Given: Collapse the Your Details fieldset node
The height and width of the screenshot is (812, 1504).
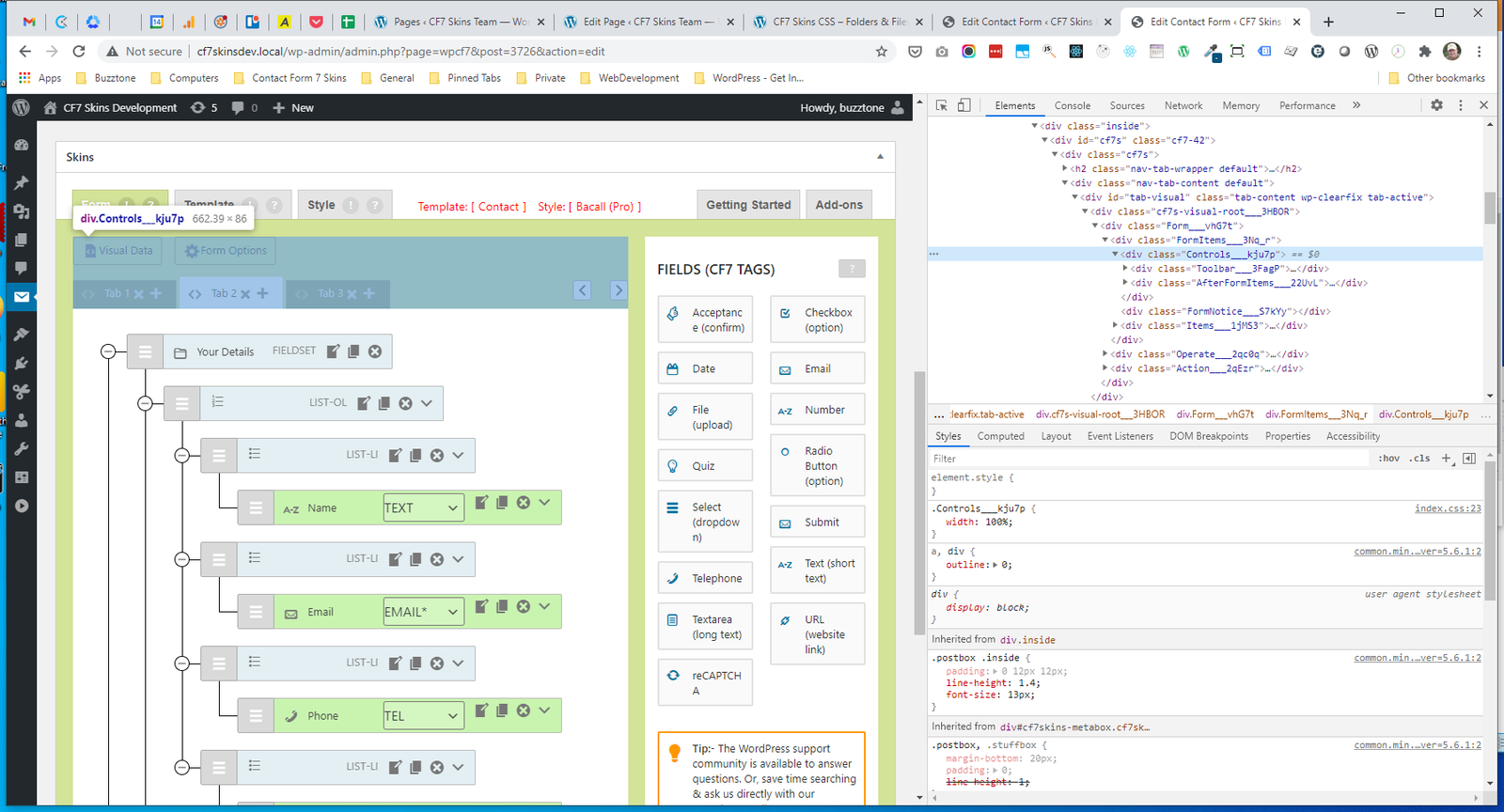Looking at the screenshot, I should [108, 351].
